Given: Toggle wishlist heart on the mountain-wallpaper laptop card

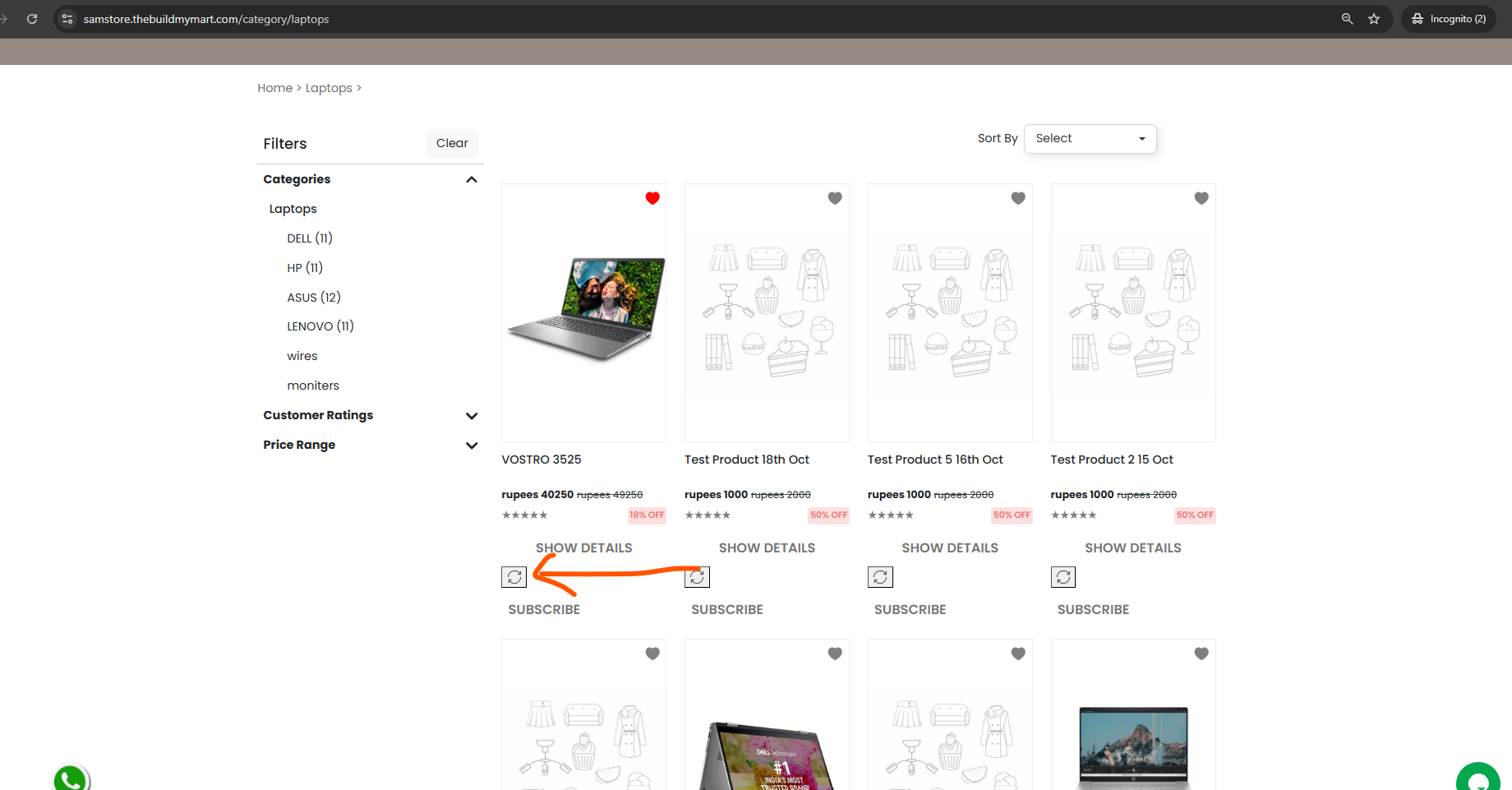Looking at the screenshot, I should click(x=1201, y=654).
